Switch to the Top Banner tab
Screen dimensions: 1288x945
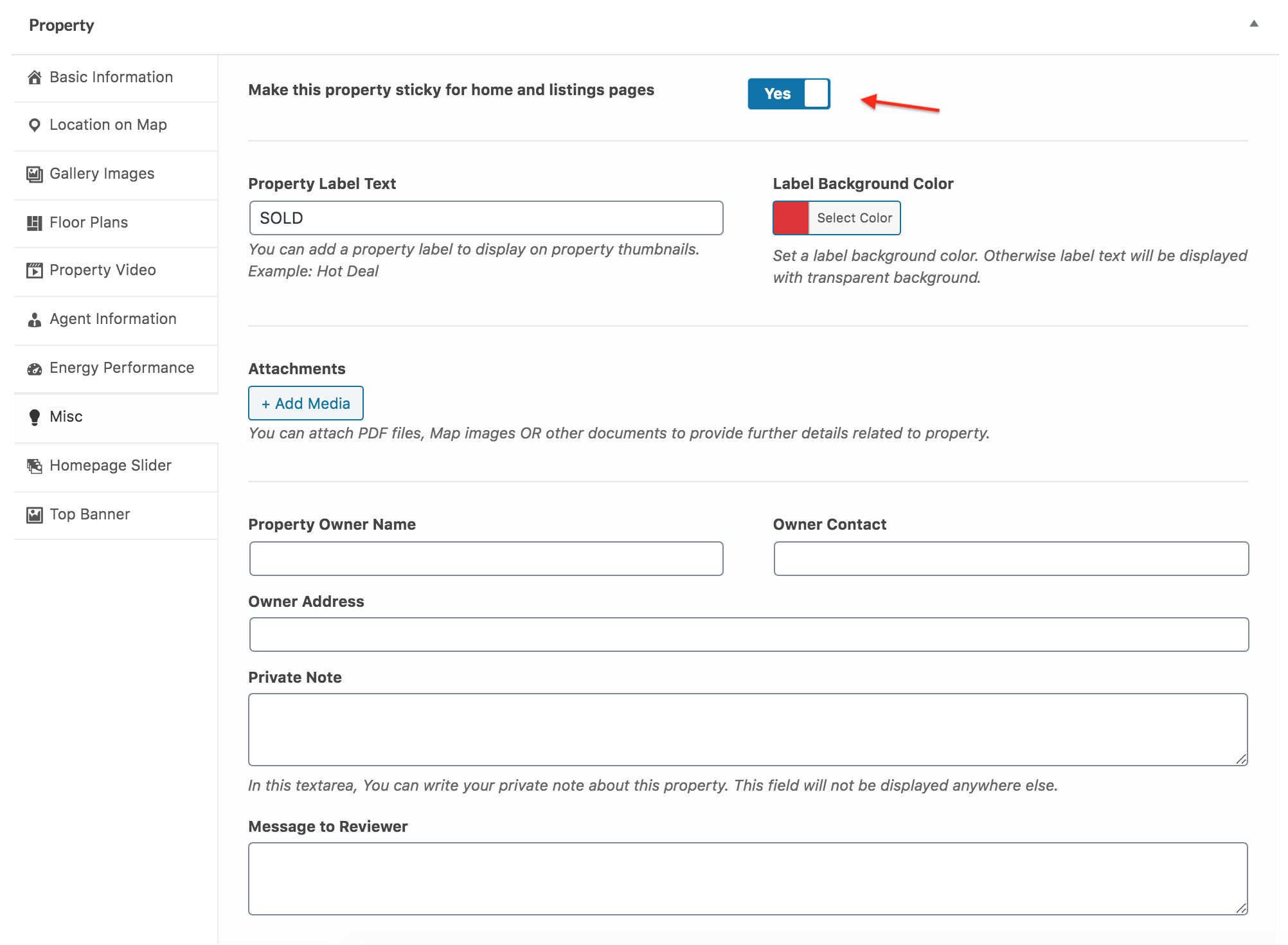[x=116, y=515]
